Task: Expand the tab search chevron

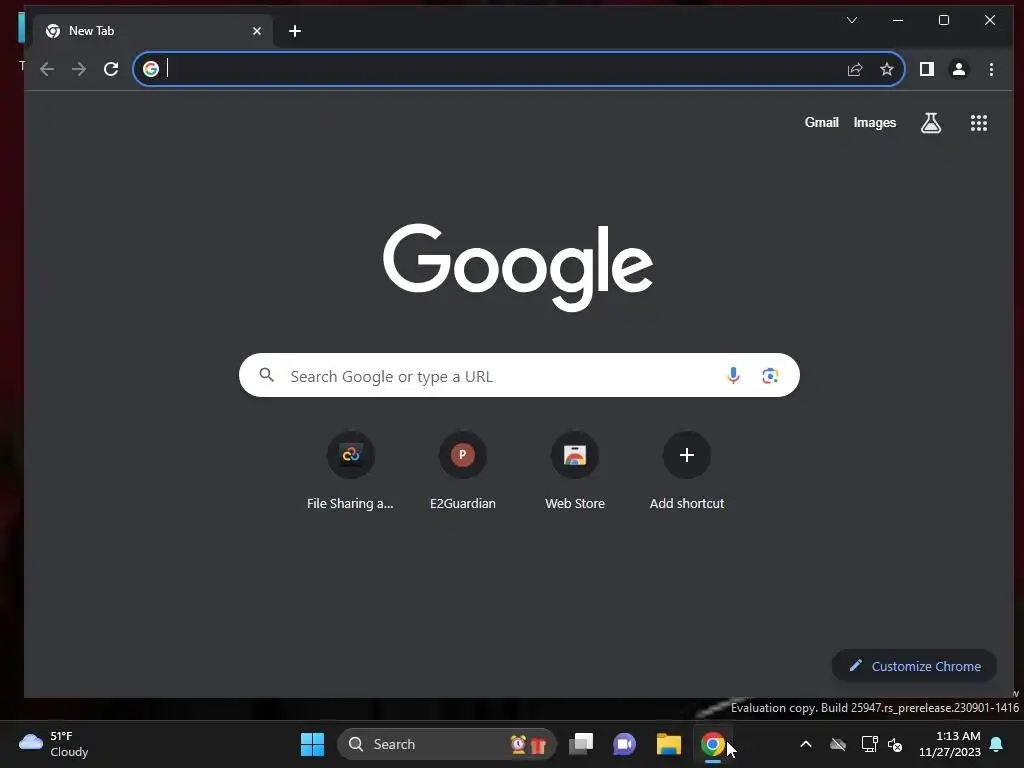Action: 852,20
